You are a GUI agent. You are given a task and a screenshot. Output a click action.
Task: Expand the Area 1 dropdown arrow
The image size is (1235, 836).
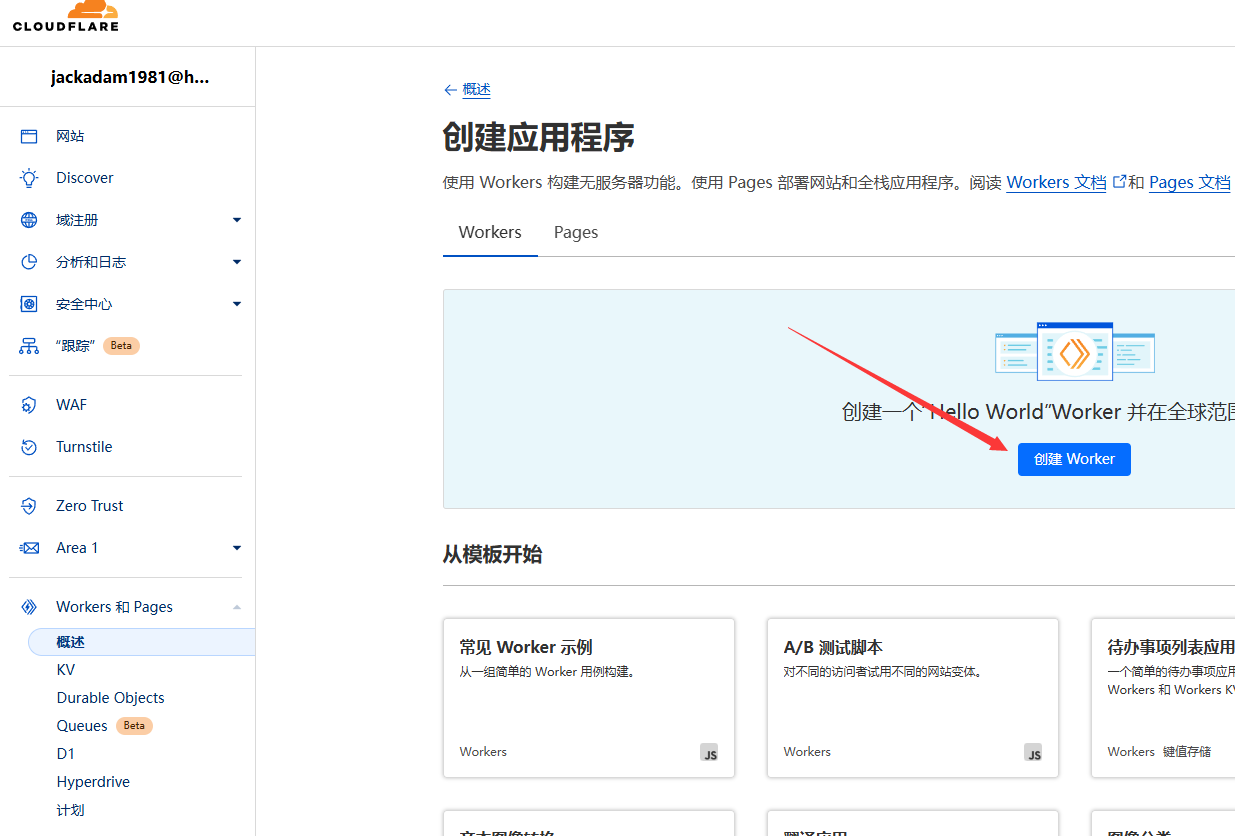coord(237,548)
